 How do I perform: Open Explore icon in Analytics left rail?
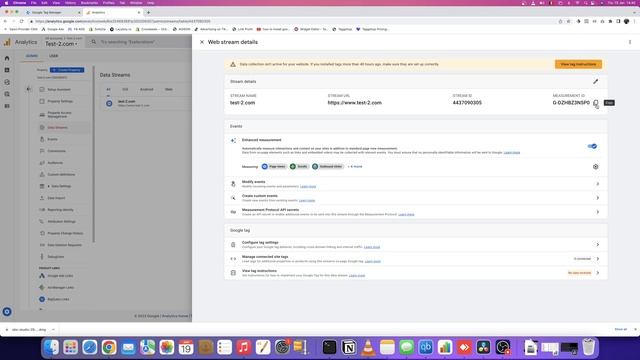(7, 82)
